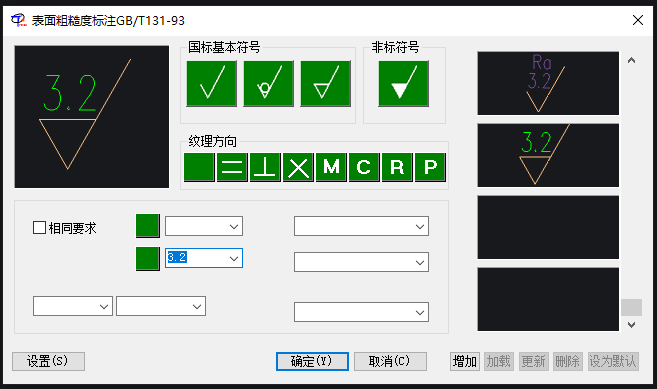
Task: Click the 更新 update button
Action: (533, 361)
